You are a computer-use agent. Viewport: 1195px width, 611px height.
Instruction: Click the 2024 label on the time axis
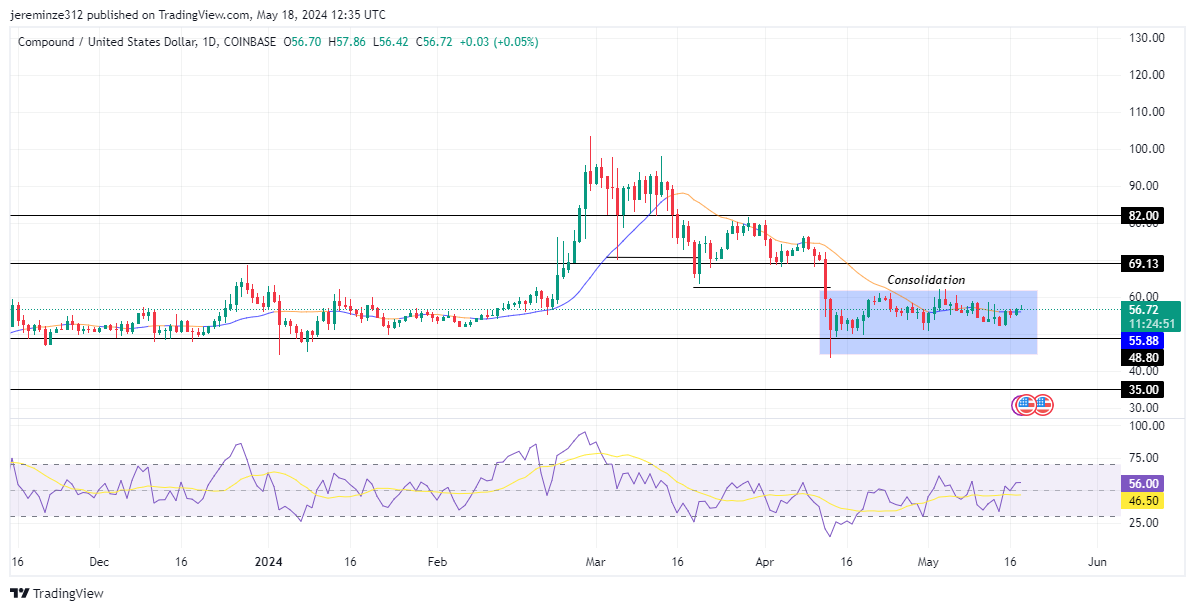point(268,561)
